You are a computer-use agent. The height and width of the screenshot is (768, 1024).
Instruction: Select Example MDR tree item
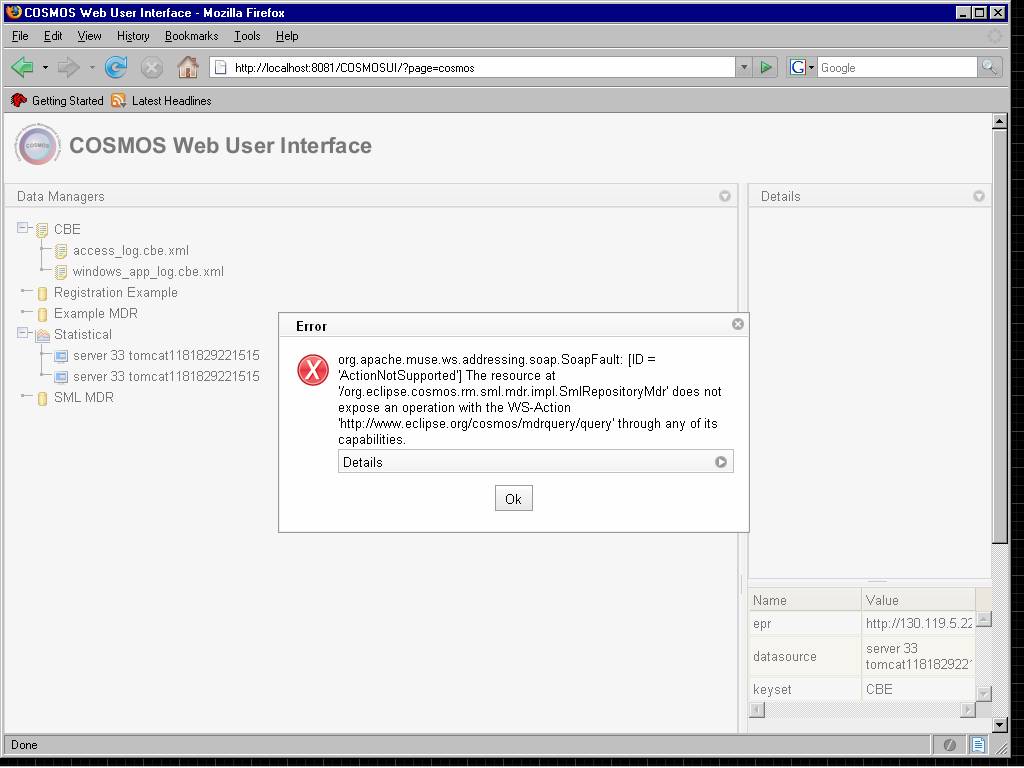[95, 313]
